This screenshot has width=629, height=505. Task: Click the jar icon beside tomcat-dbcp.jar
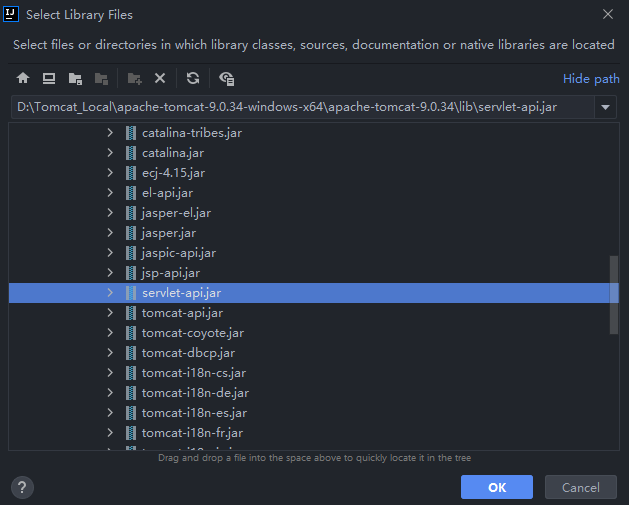[131, 353]
